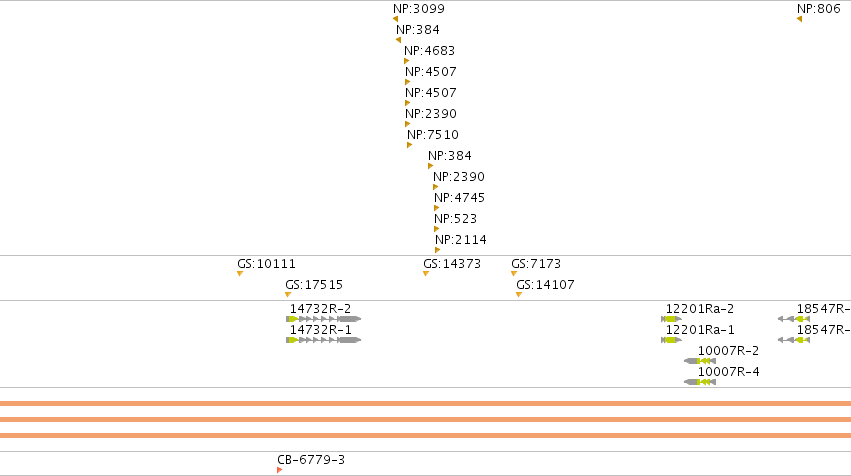
Task: Click the NP:523 feature label
Action: (455, 219)
